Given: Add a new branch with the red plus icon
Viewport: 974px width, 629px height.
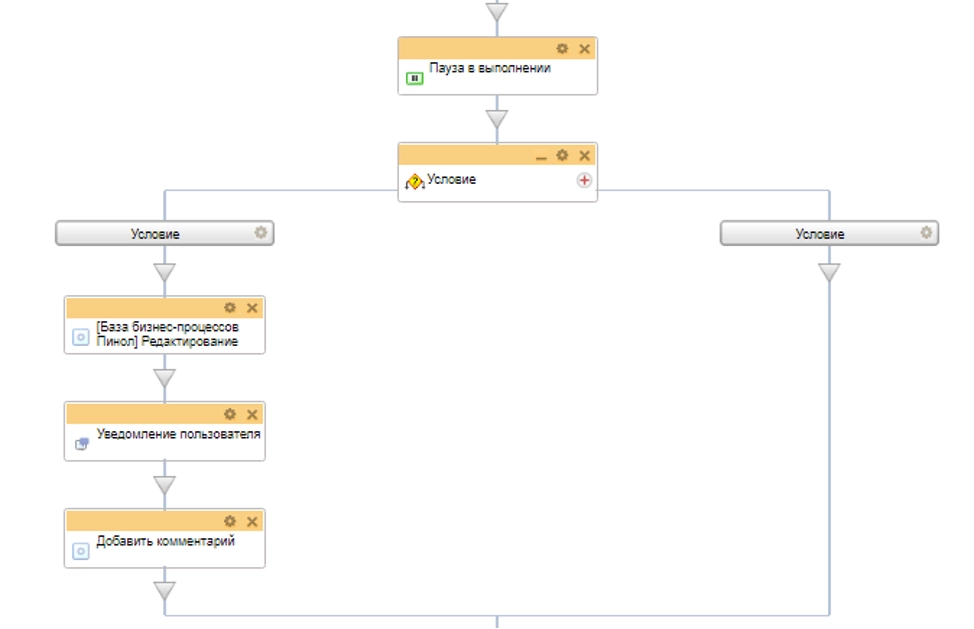Looking at the screenshot, I should point(584,180).
